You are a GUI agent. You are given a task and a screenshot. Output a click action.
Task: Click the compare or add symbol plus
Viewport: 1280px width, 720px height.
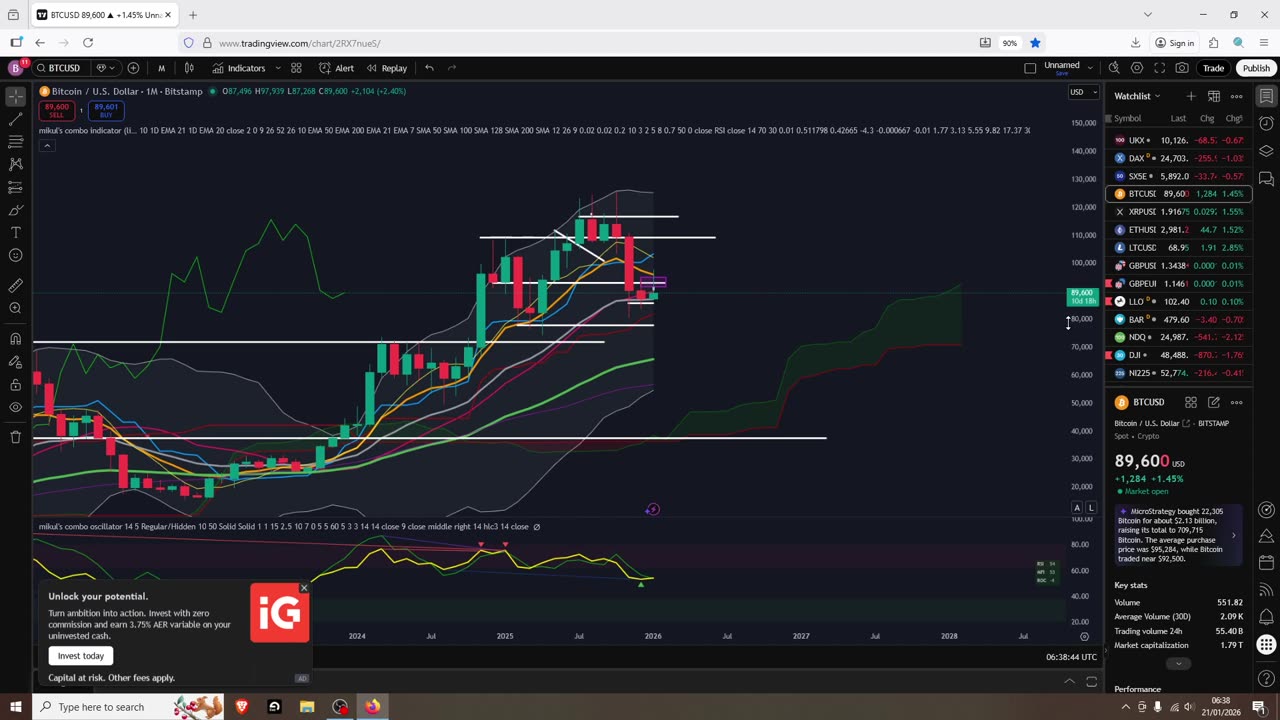coord(133,68)
